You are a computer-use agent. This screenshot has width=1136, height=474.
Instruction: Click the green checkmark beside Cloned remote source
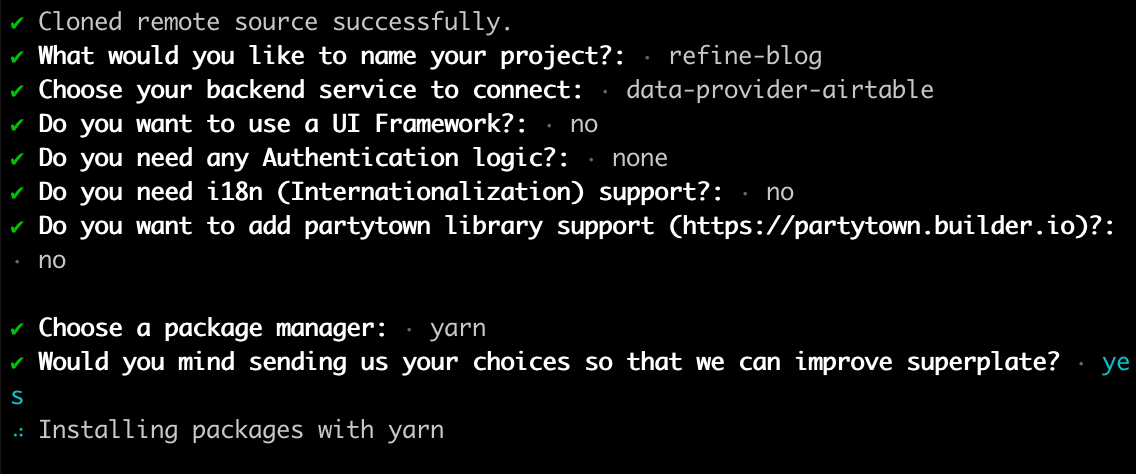18,23
